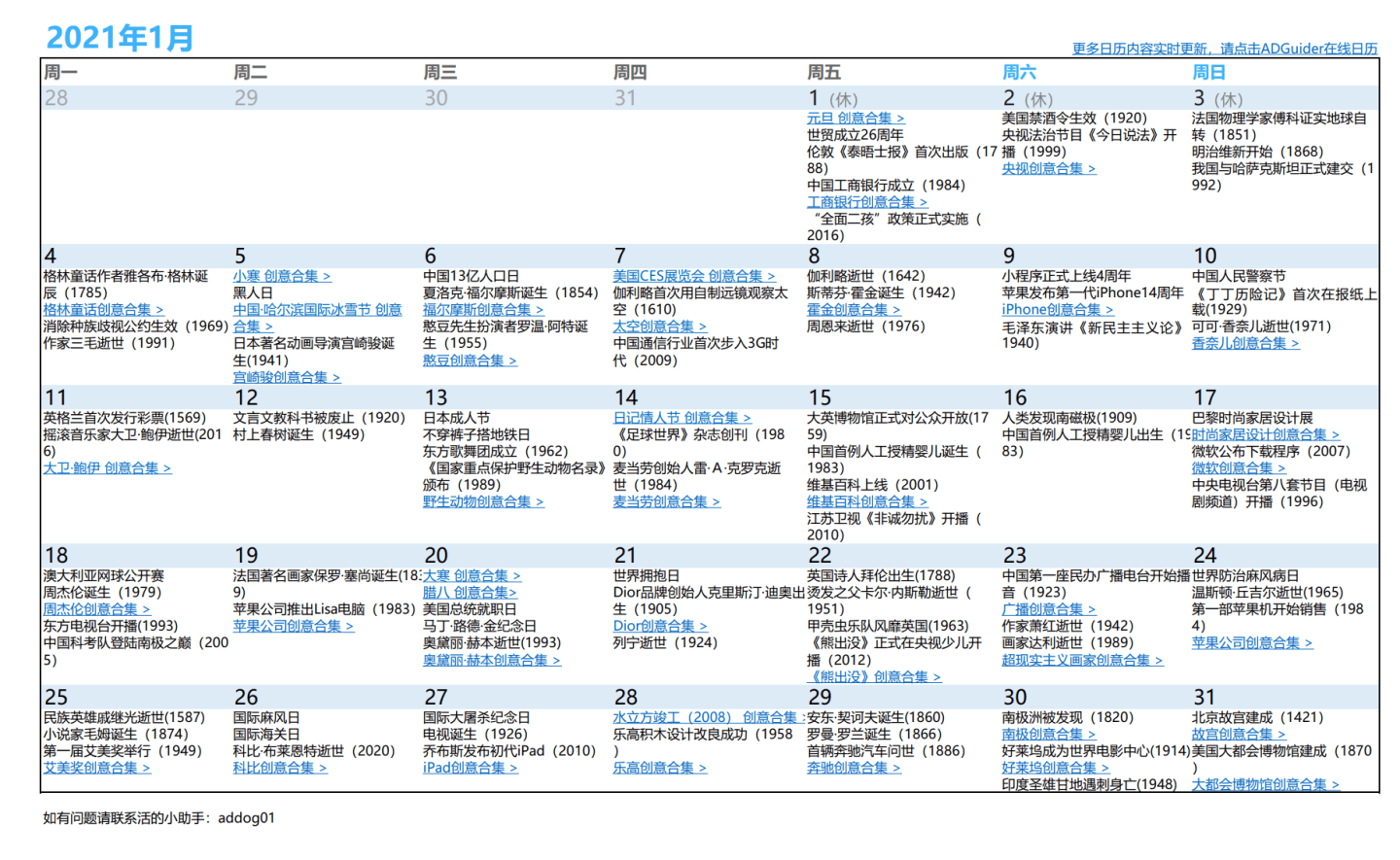1400x860 pixels.
Task: Open the 周杰伦创意合集 link
Action: (x=96, y=609)
